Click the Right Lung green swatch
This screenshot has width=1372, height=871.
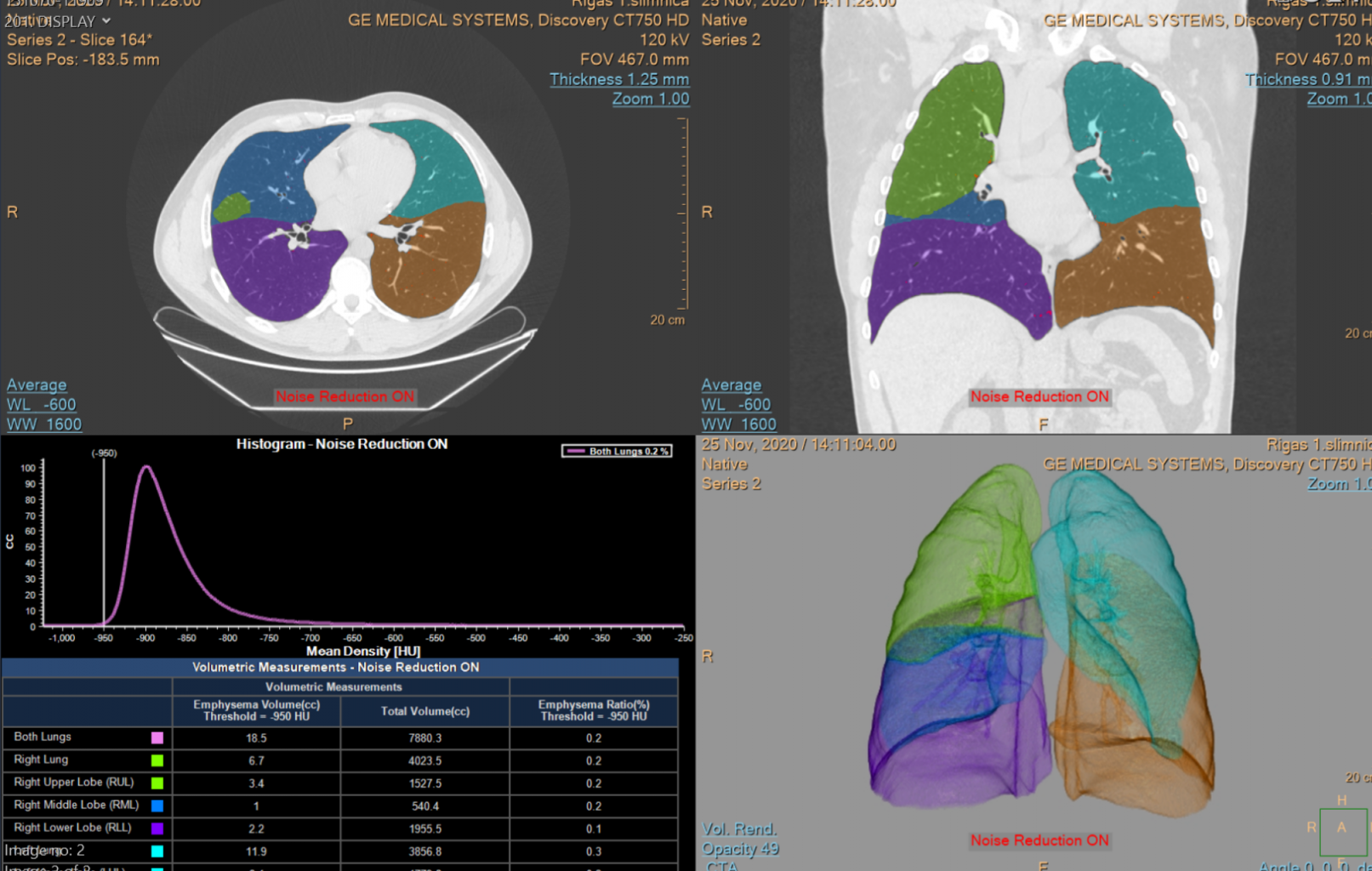coord(157,760)
